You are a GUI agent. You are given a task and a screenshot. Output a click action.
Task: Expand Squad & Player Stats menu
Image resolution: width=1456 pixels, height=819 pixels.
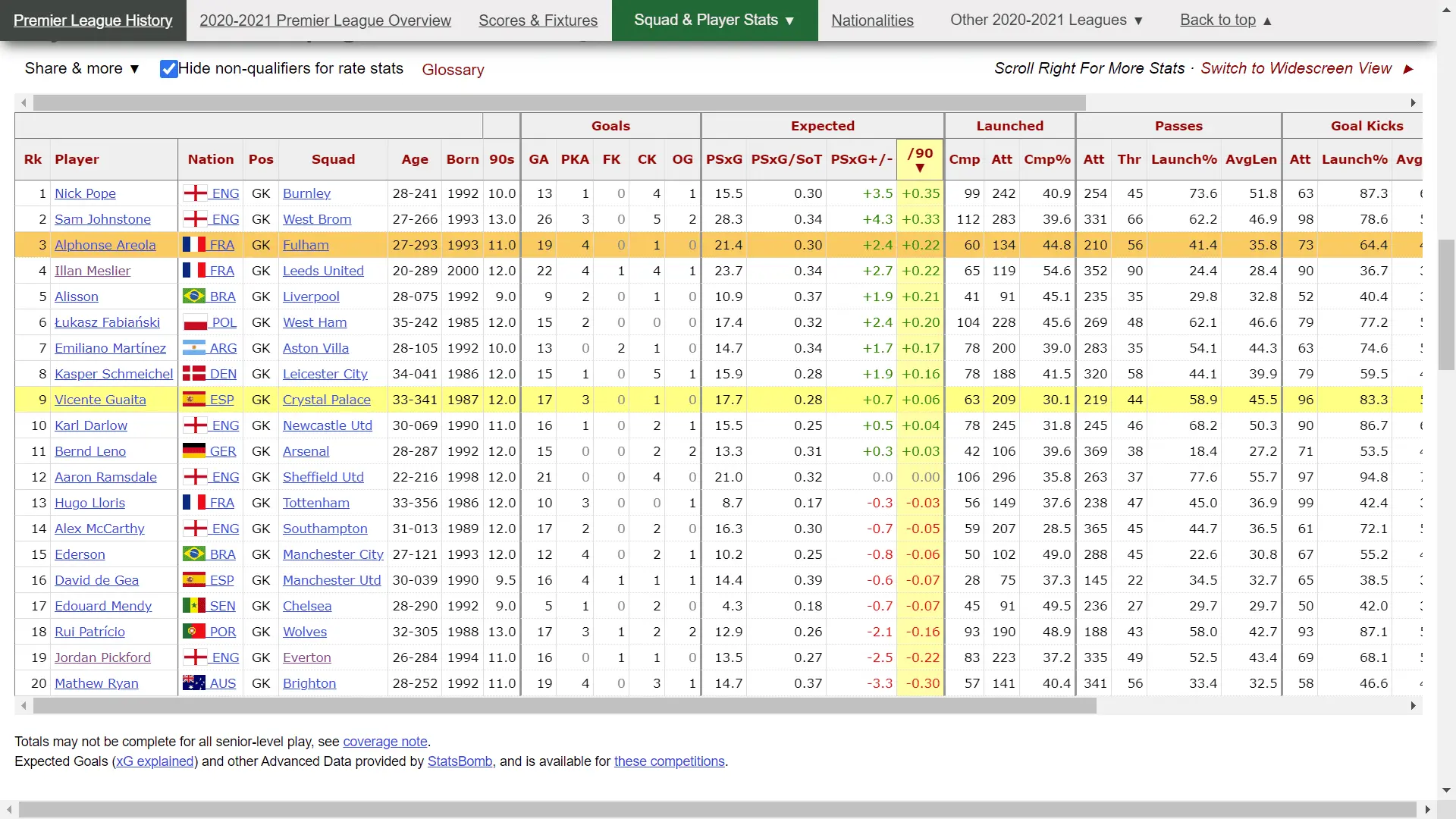714,20
